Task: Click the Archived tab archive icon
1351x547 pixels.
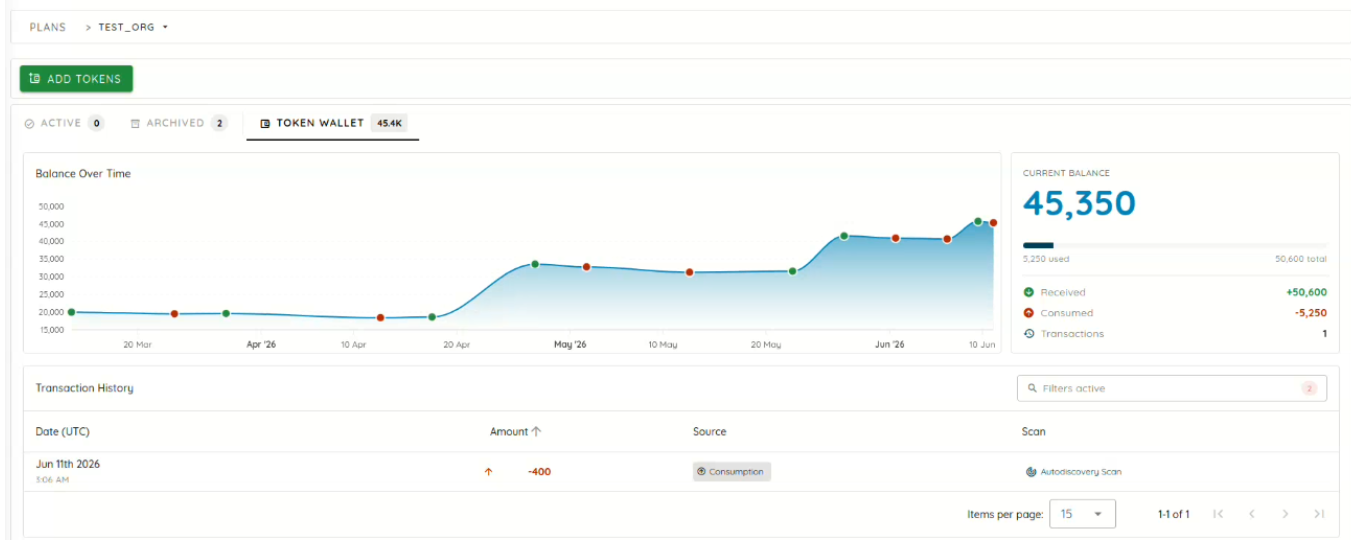Action: click(x=135, y=124)
